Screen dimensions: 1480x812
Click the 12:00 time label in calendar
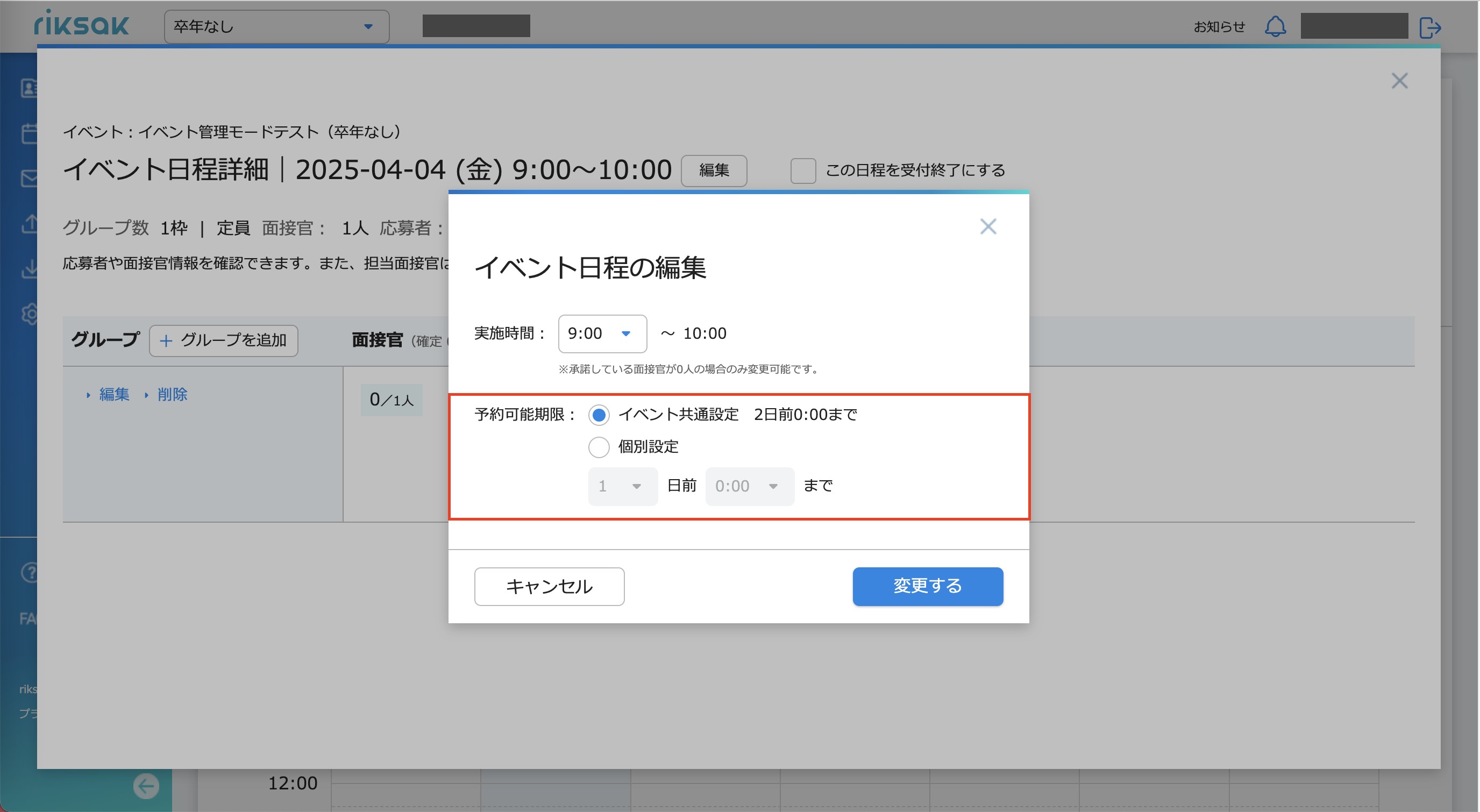point(293,782)
